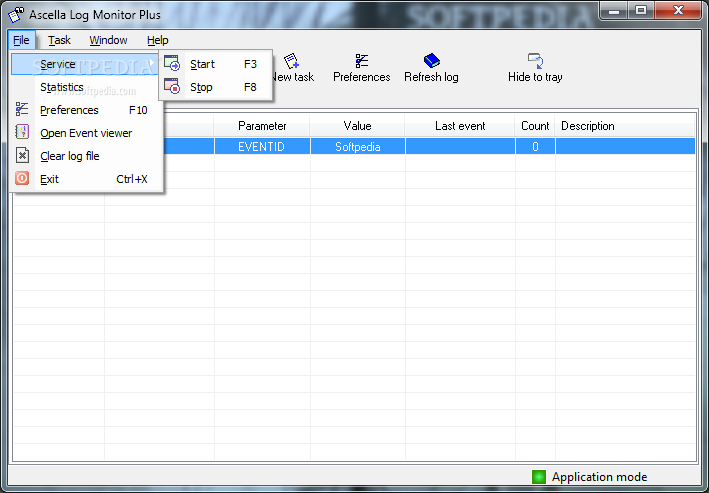Minimize the Ascella Log Monitor window
The height and width of the screenshot is (493, 709).
[614, 11]
